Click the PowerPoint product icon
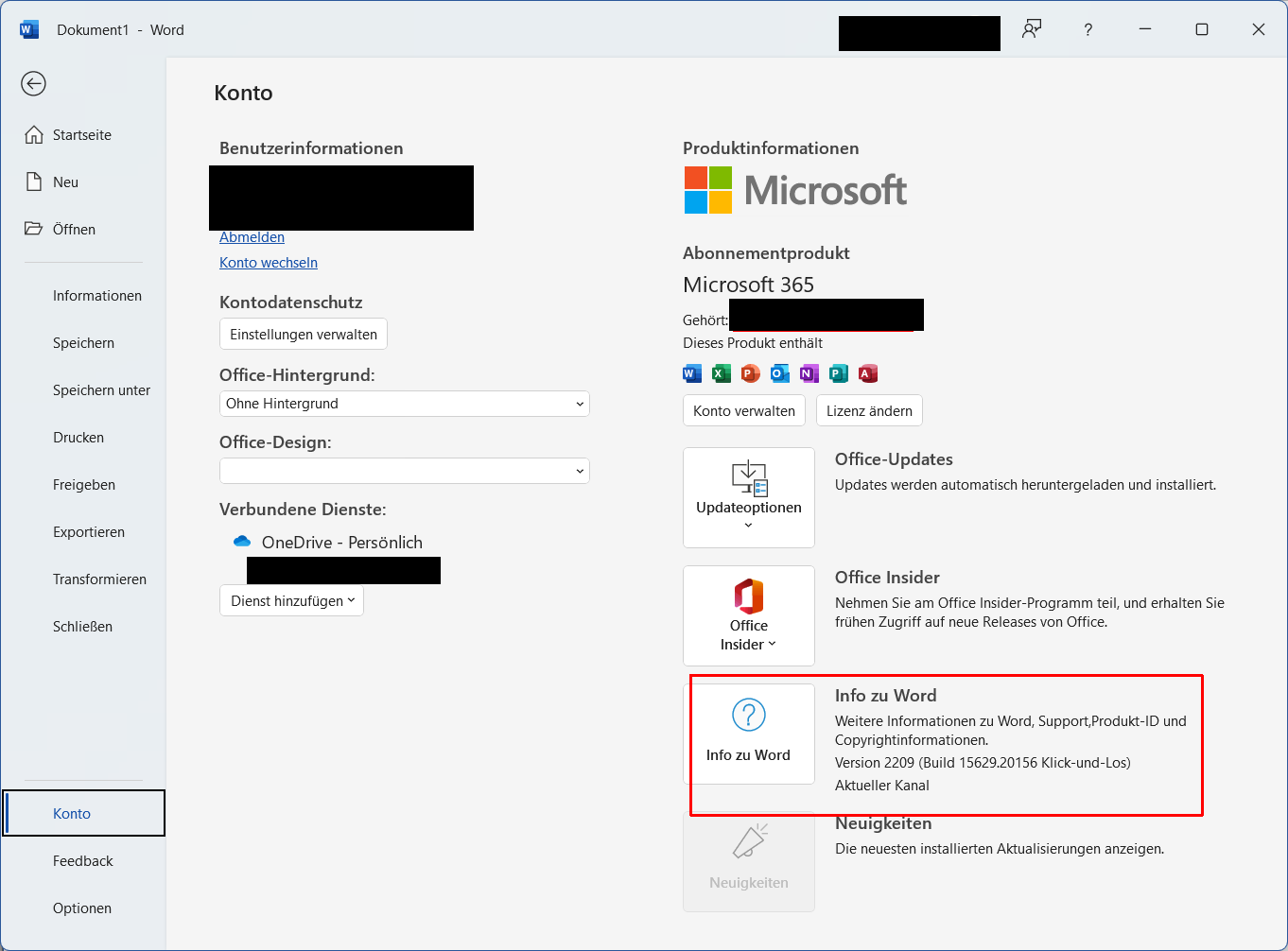 [751, 373]
